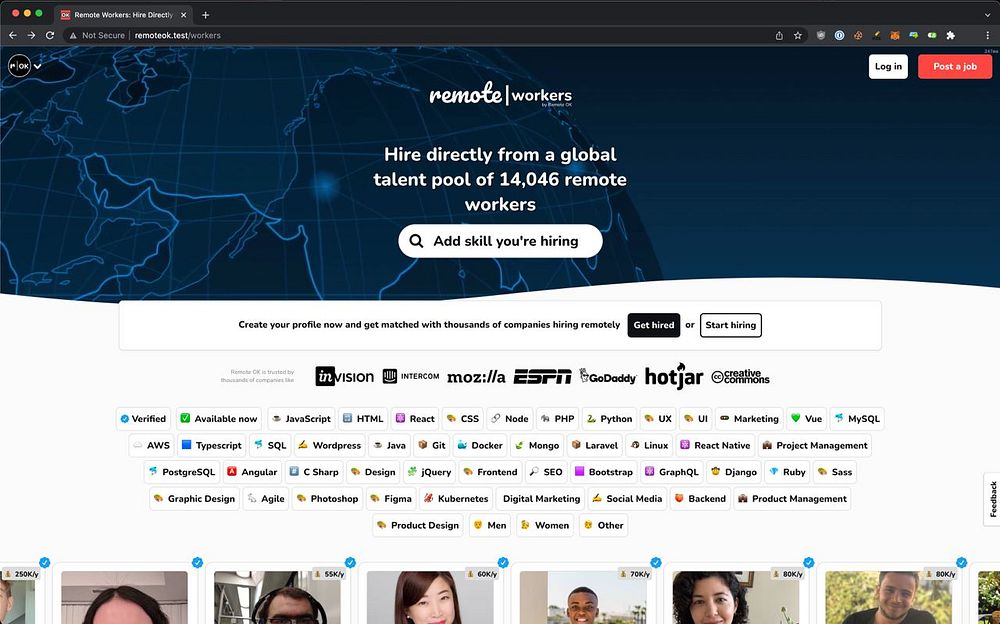This screenshot has width=1000, height=624.
Task: Filter workers by Women tag
Action: pyautogui.click(x=545, y=526)
